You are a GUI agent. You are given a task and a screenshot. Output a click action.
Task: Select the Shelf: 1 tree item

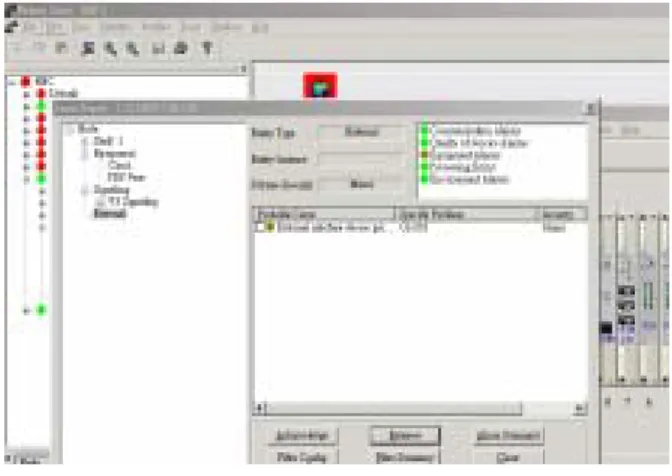click(108, 141)
